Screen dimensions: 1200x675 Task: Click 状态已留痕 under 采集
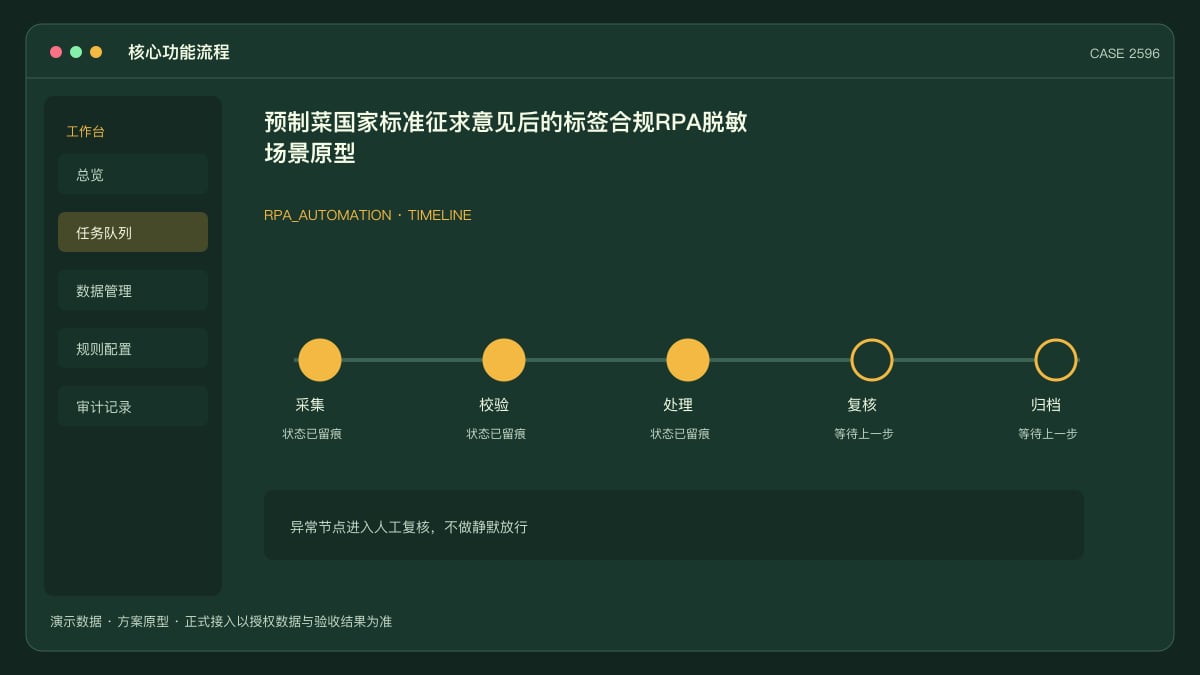coord(312,434)
